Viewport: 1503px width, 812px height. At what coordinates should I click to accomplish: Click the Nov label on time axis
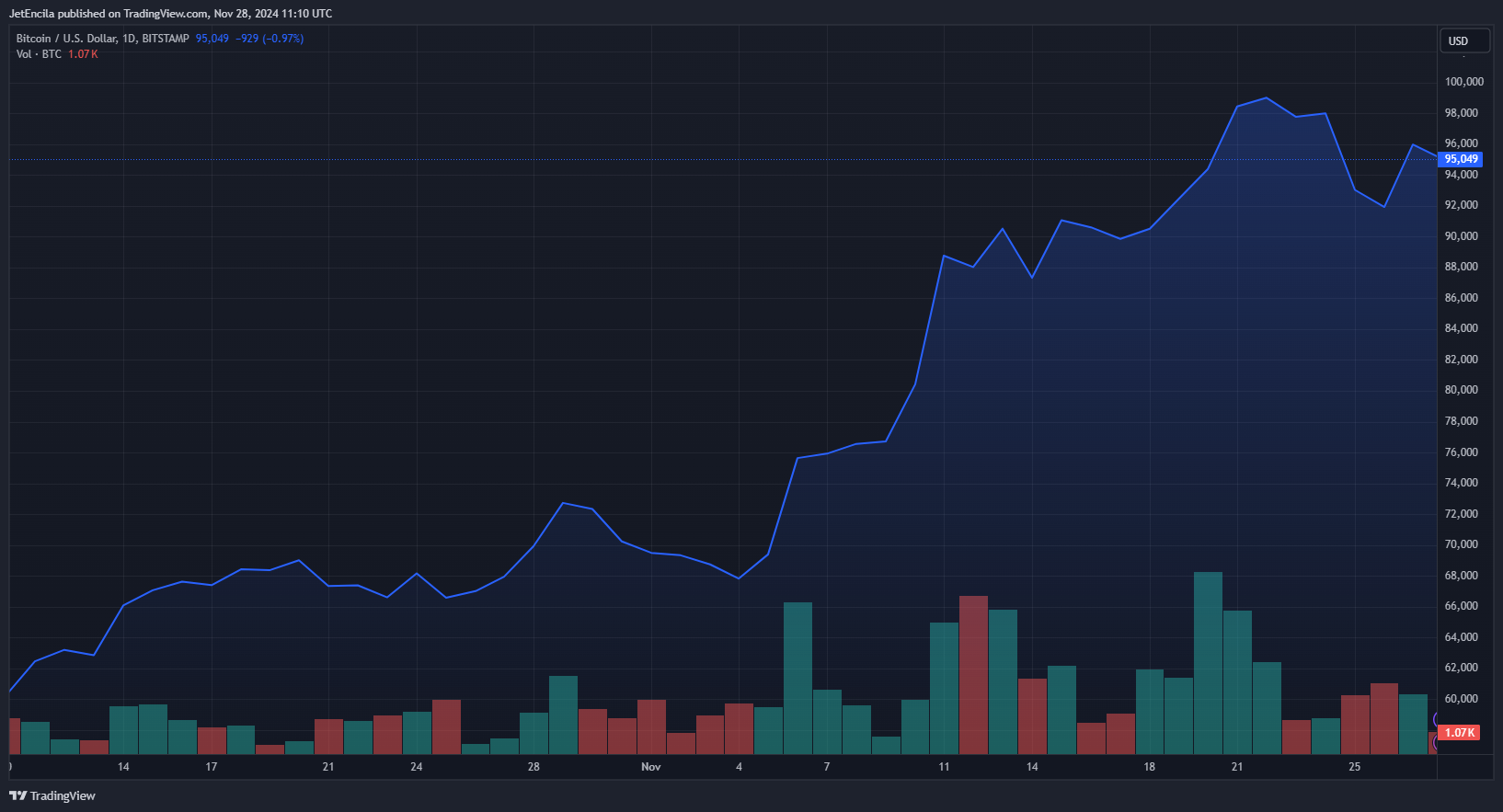pyautogui.click(x=650, y=767)
